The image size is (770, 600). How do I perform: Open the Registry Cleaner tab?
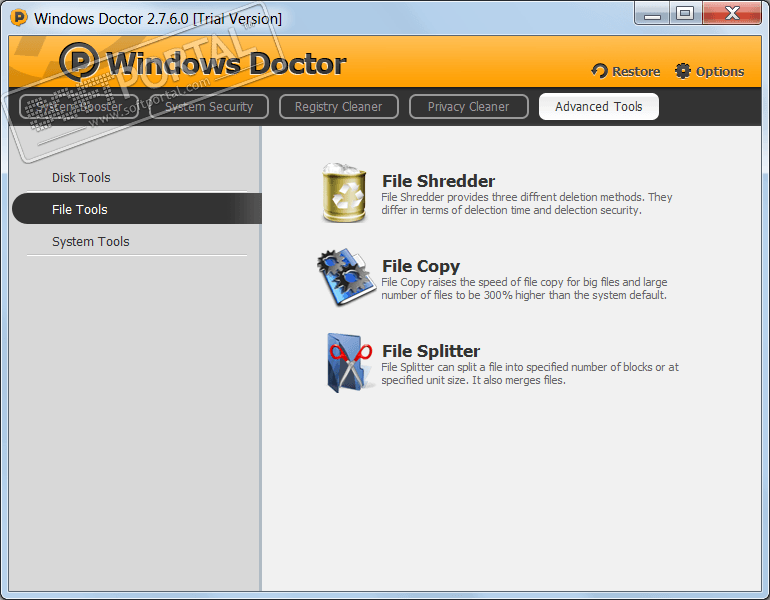pyautogui.click(x=338, y=107)
